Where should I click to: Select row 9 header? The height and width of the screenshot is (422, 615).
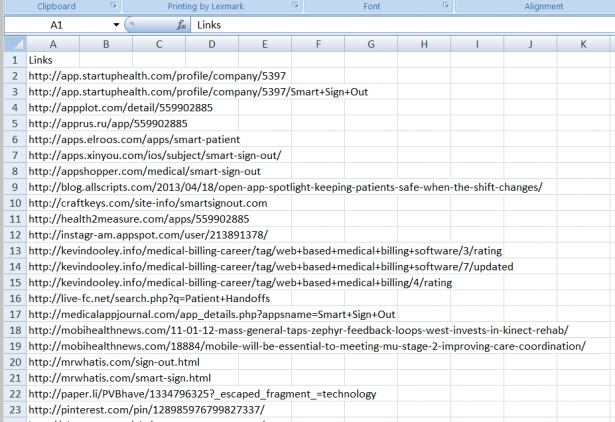pyautogui.click(x=13, y=187)
